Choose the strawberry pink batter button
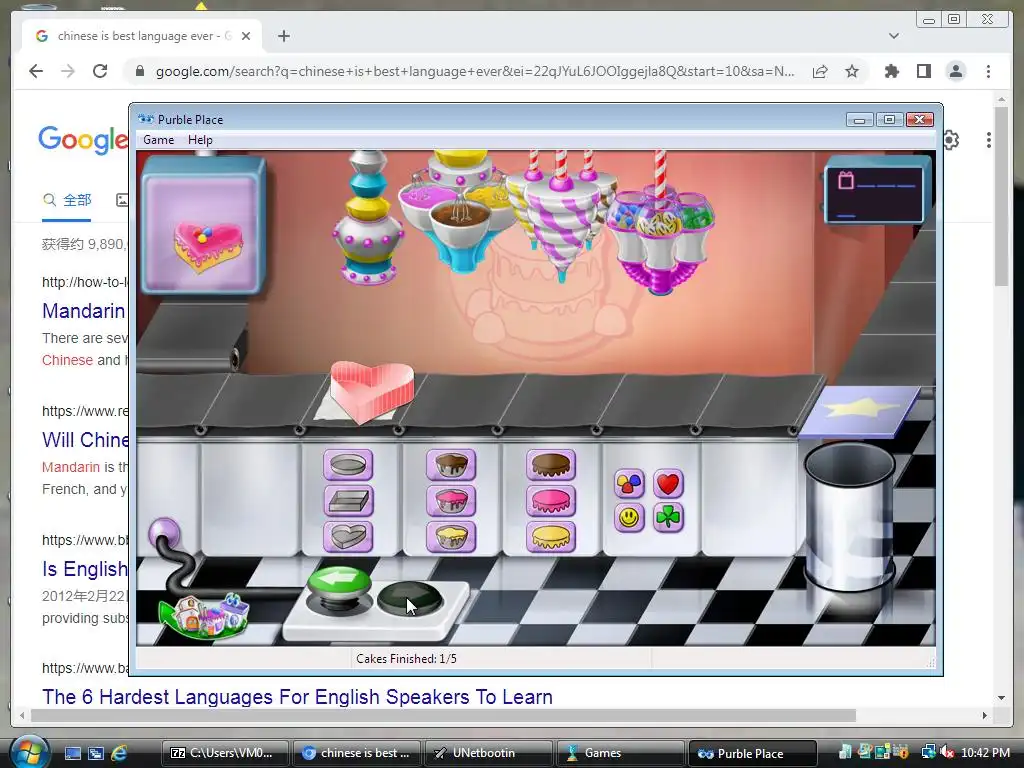The width and height of the screenshot is (1024, 768). point(451,501)
